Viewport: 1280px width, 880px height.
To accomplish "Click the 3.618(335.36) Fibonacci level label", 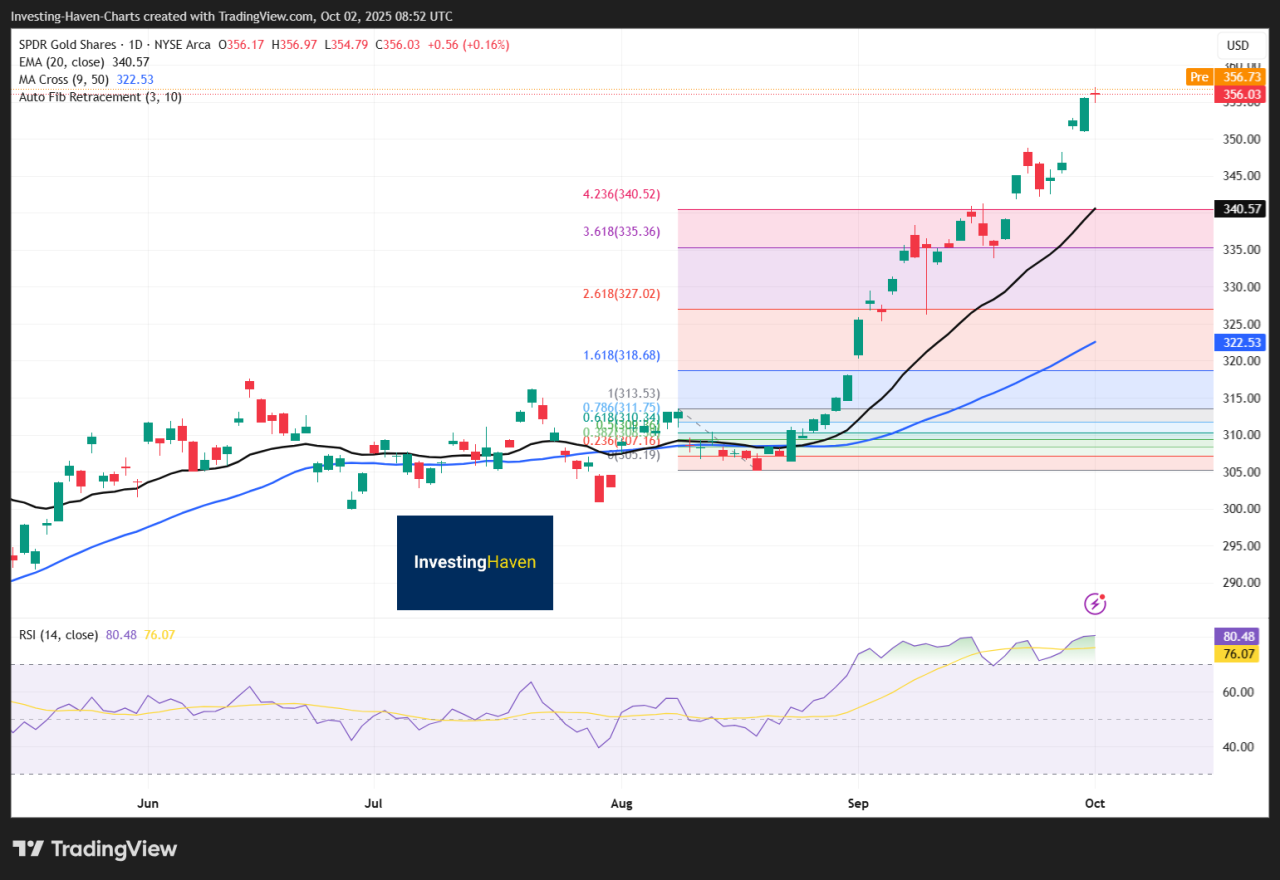I will (620, 232).
